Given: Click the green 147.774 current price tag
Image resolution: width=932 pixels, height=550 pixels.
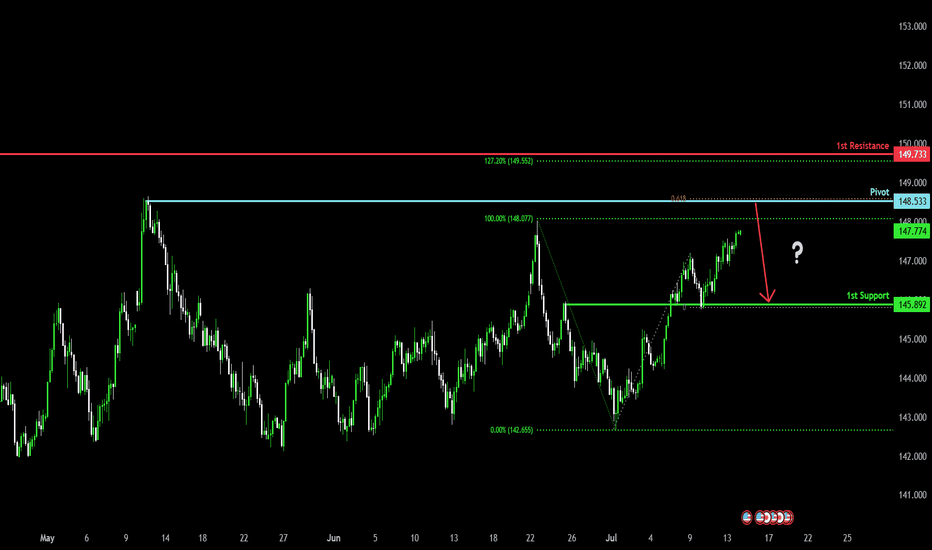Looking at the screenshot, I should [912, 231].
